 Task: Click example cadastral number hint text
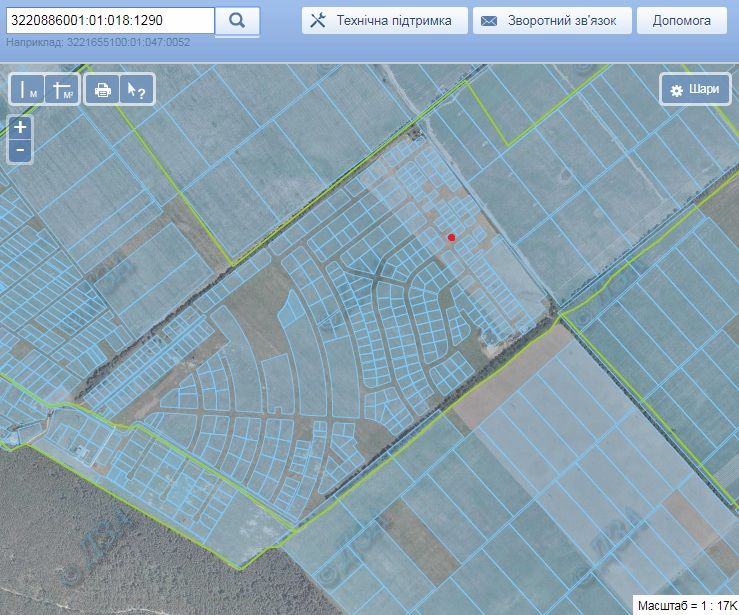point(98,42)
